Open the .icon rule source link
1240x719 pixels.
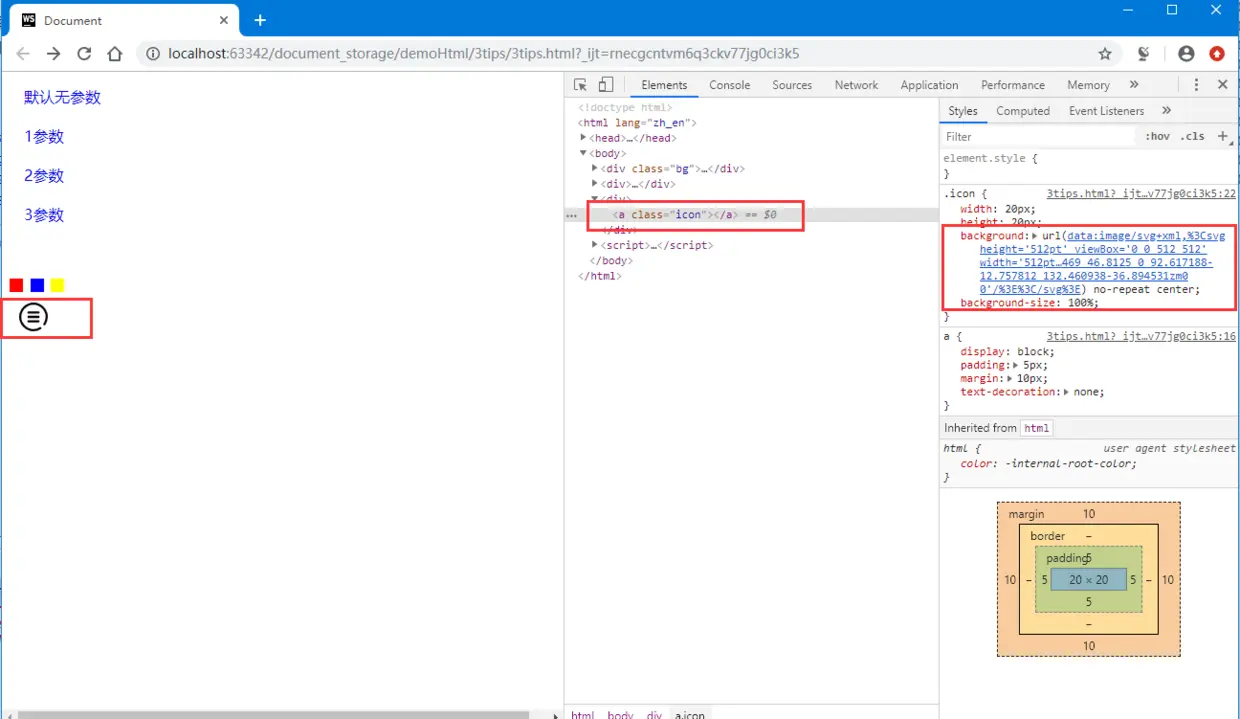coord(1141,194)
